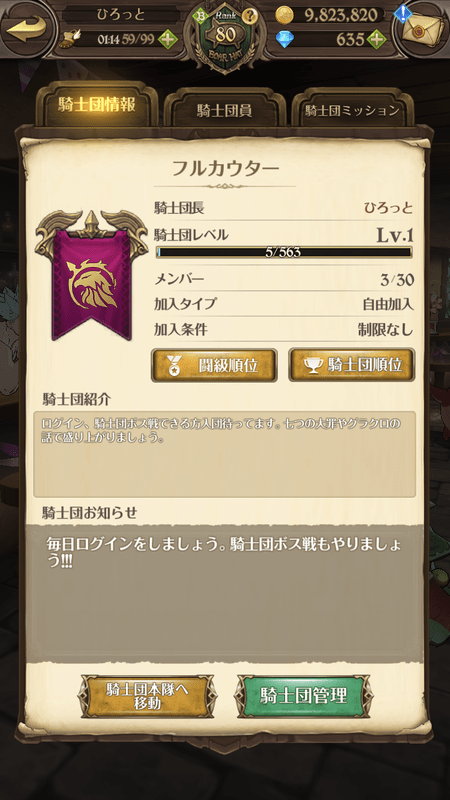Open 騎士団順位 trophy button
The width and height of the screenshot is (450, 800).
352,365
